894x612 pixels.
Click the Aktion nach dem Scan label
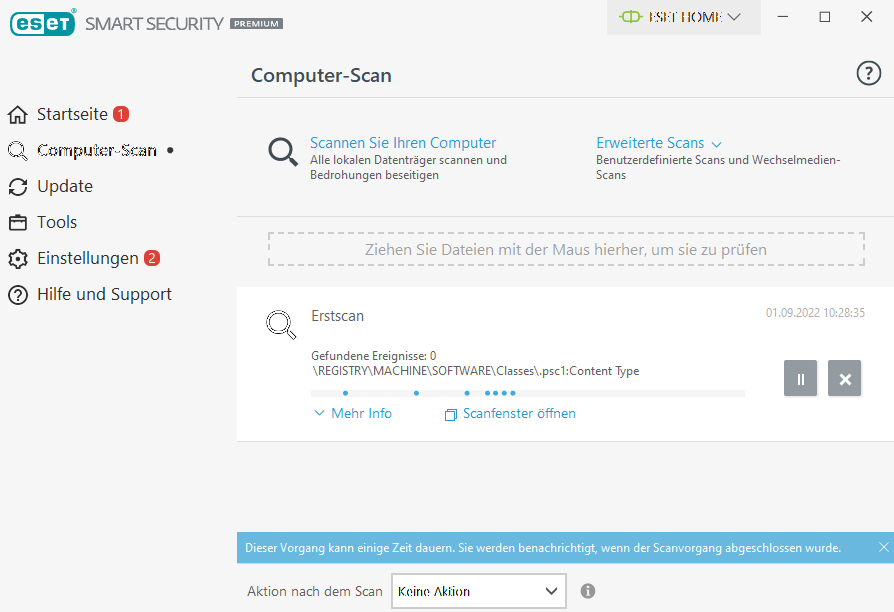pyautogui.click(x=315, y=591)
